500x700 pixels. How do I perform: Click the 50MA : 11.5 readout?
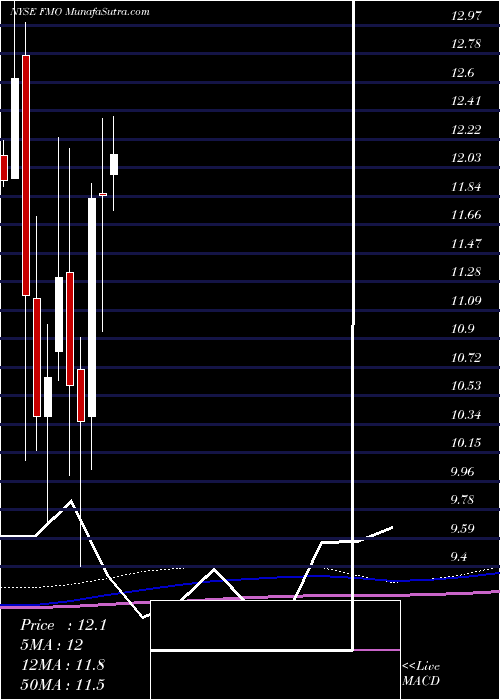point(62,684)
